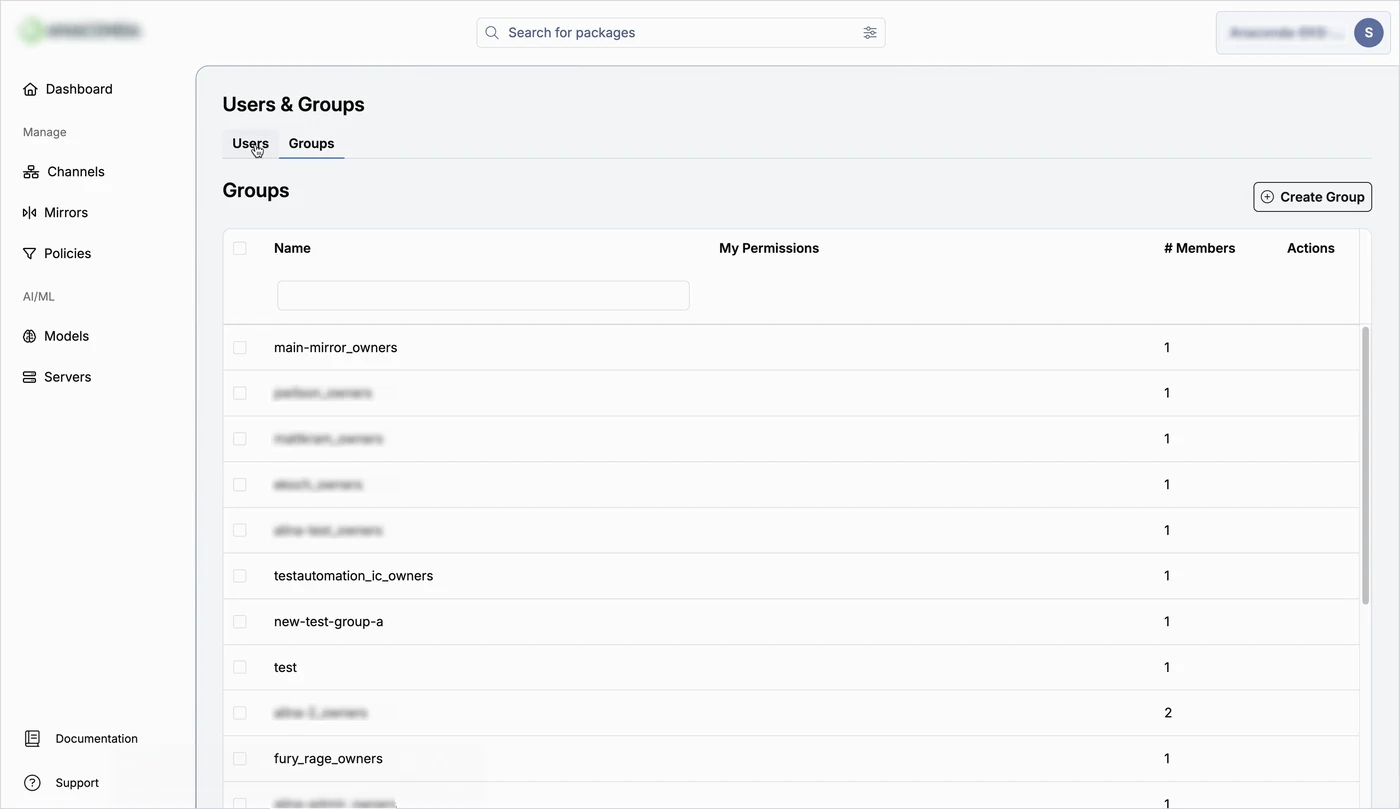Click the Channels sidebar icon
Image resolution: width=1400 pixels, height=809 pixels.
(x=31, y=172)
